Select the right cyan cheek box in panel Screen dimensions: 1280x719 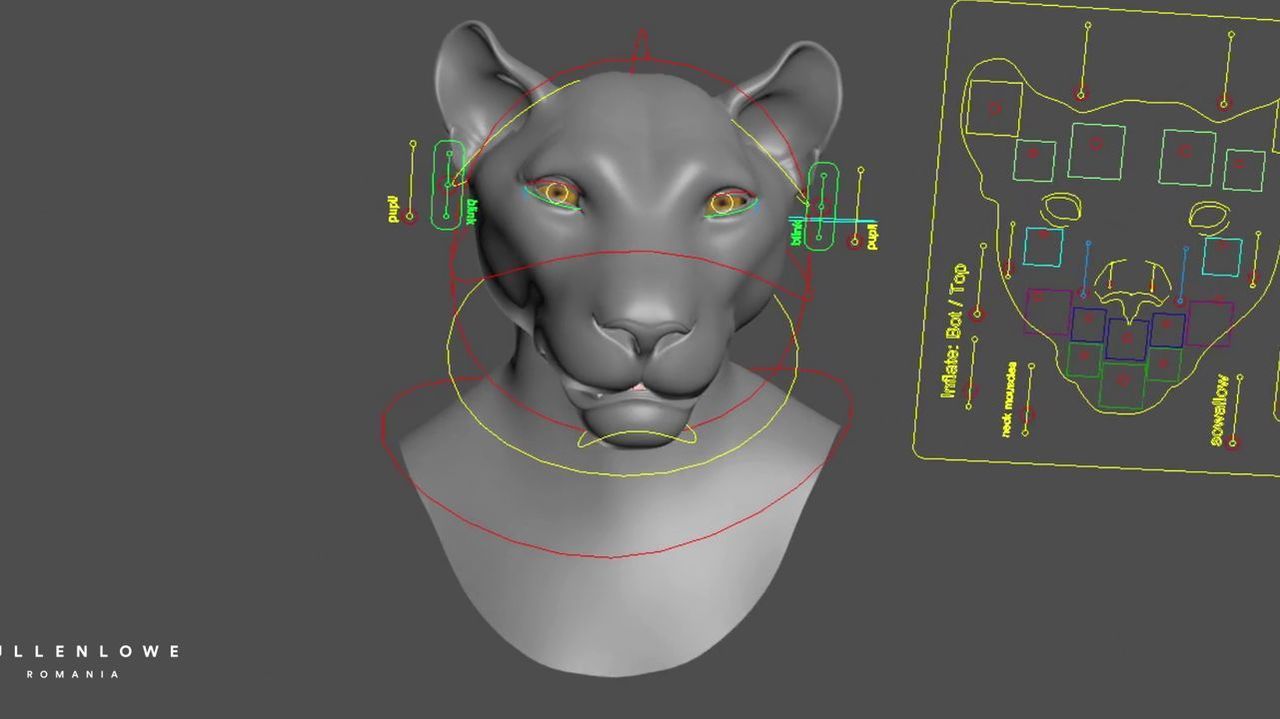coord(1222,256)
